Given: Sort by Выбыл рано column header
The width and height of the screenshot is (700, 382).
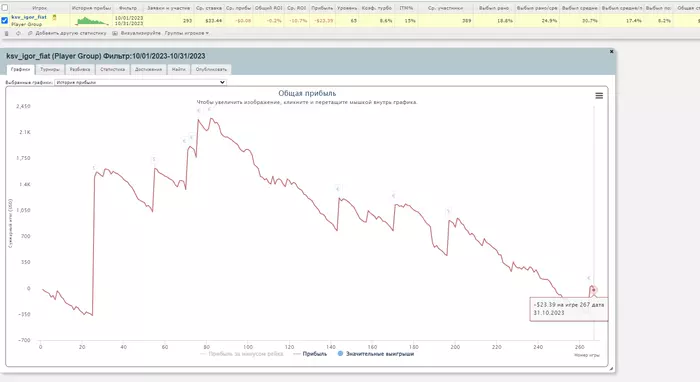Looking at the screenshot, I should (x=494, y=8).
